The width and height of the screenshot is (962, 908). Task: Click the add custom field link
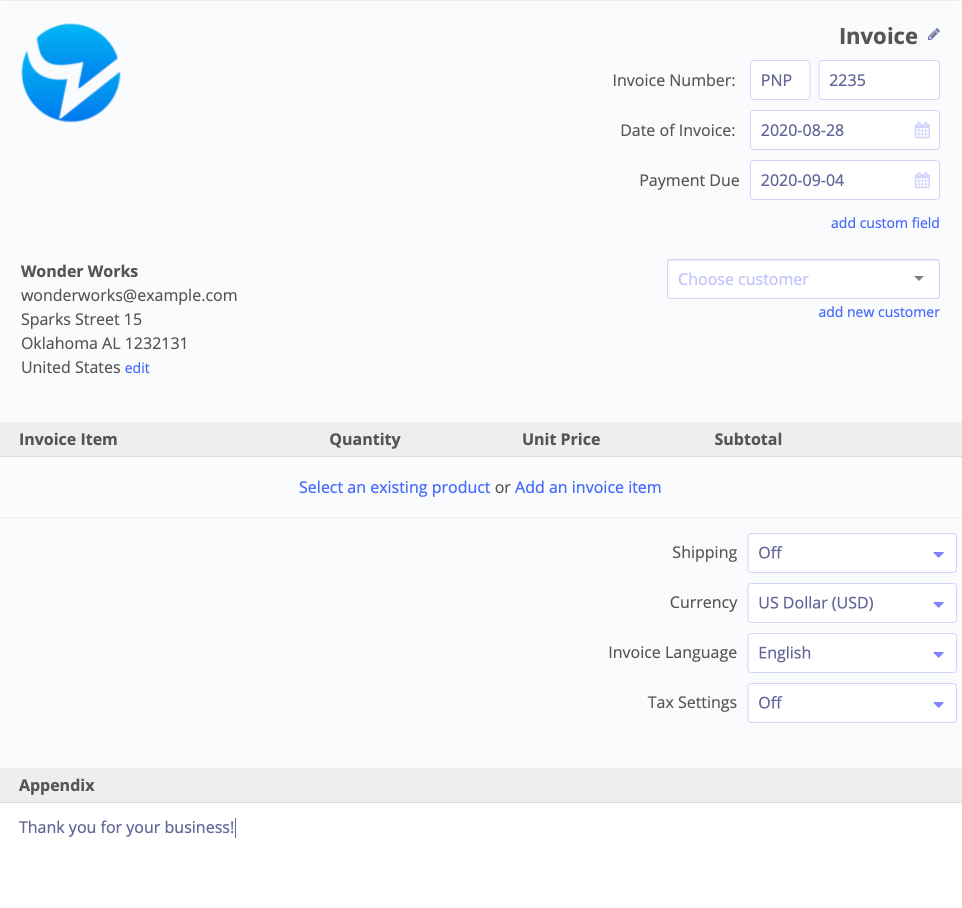click(x=884, y=222)
